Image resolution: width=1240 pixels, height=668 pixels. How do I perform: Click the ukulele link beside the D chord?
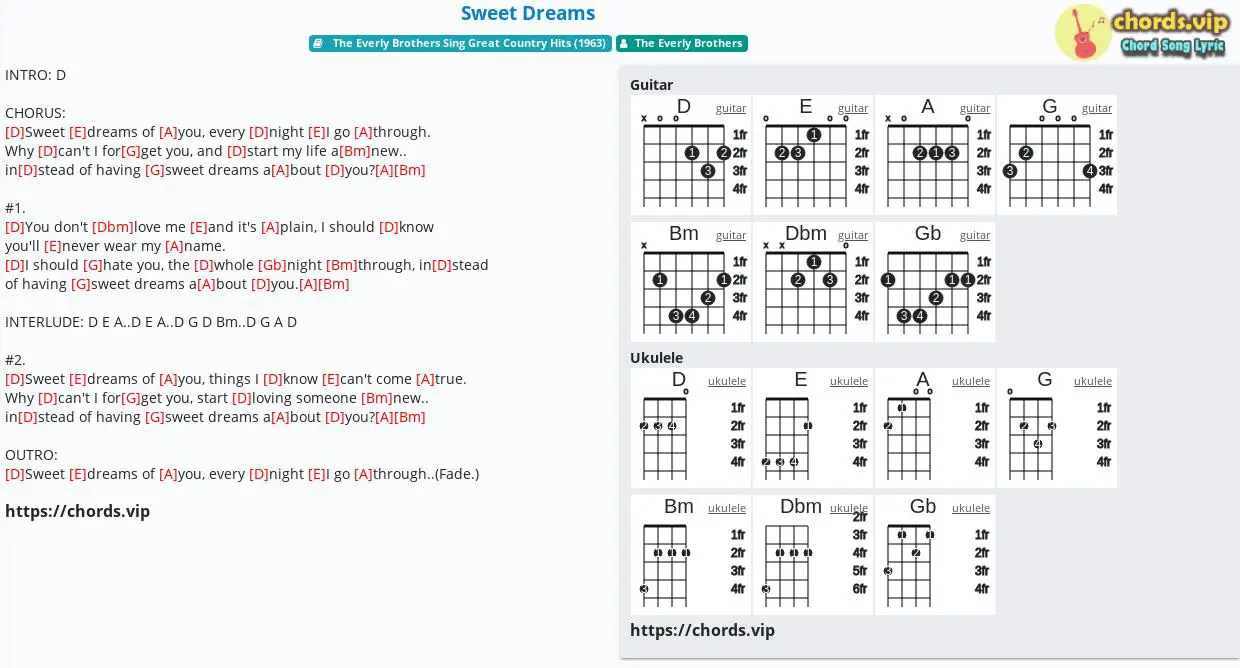(x=727, y=381)
